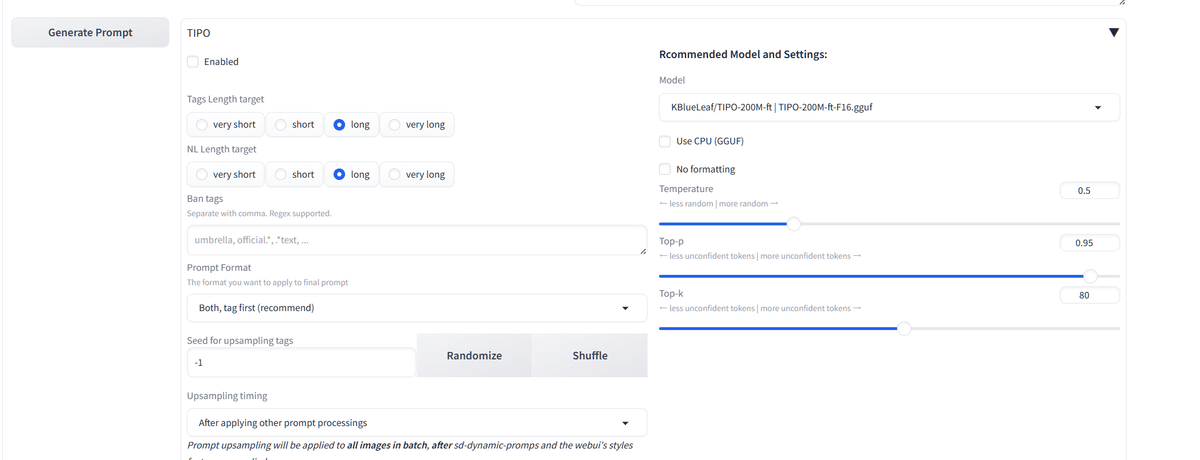
Task: Toggle the No formatting checkbox
Action: (x=666, y=169)
